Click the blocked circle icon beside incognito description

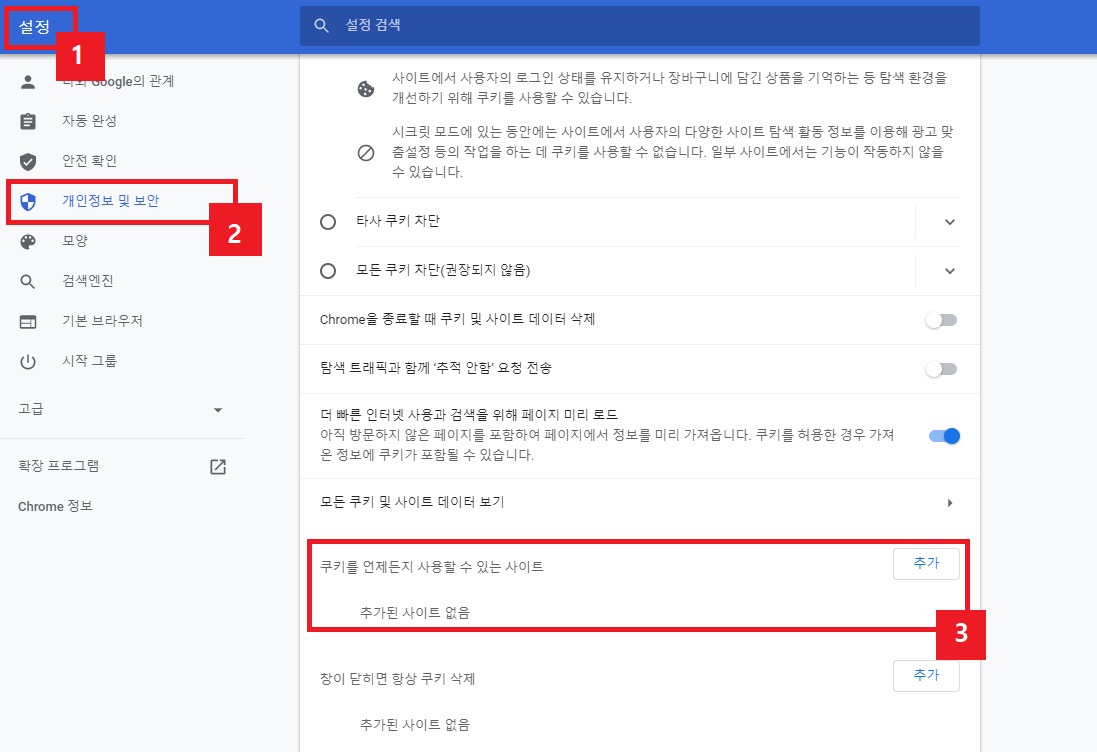[x=366, y=152]
